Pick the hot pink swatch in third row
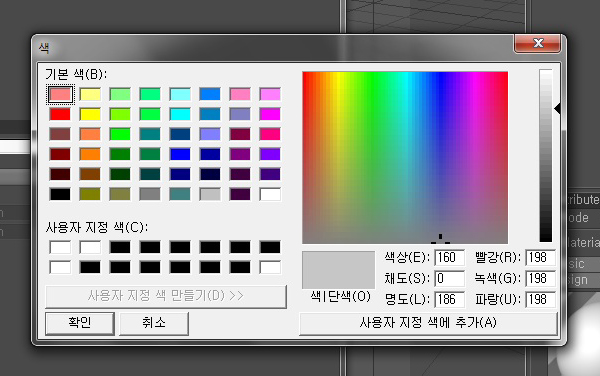This screenshot has width=600, height=376. (x=270, y=134)
